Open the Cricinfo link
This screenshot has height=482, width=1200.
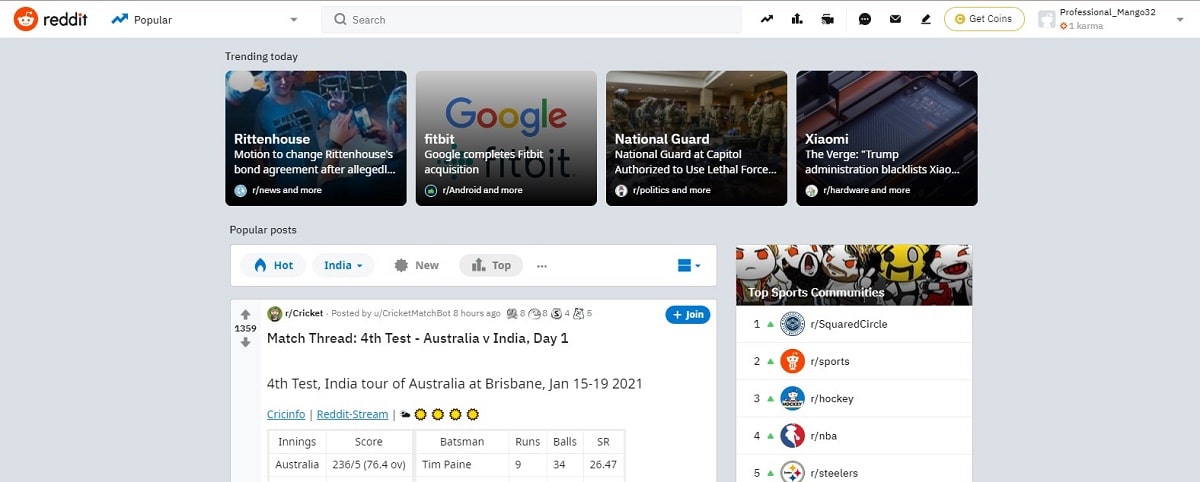click(x=286, y=414)
